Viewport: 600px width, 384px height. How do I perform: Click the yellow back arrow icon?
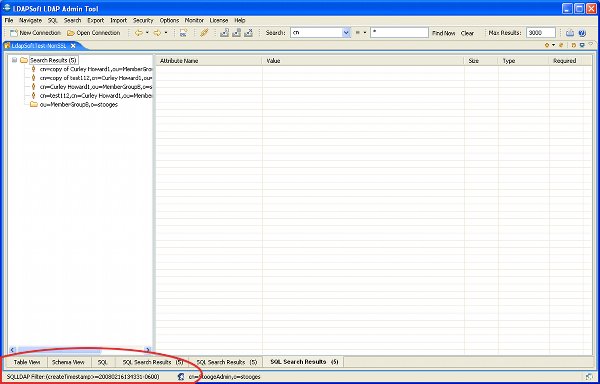[139, 33]
